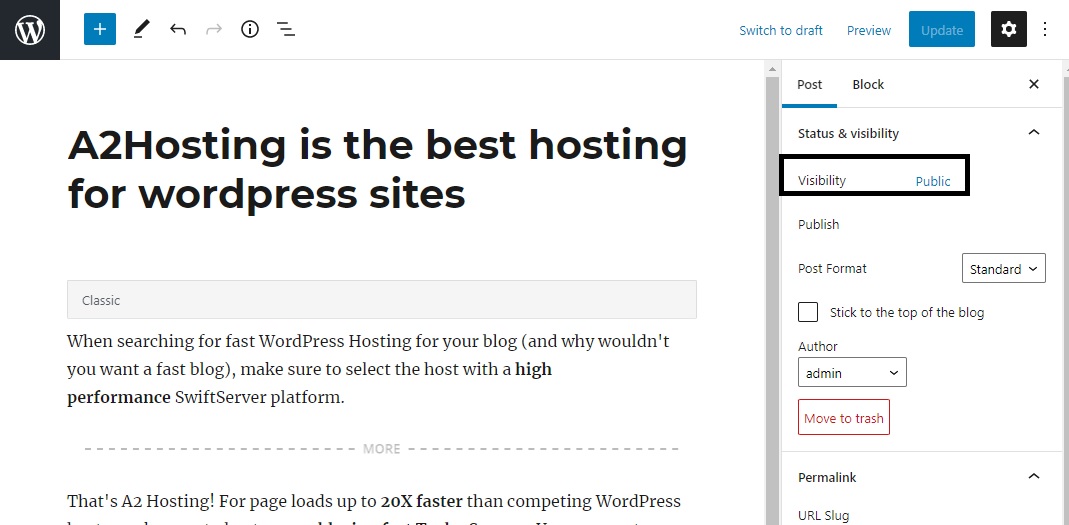Click the Post Format label
Screen dimensions: 1069x525
tap(832, 269)
